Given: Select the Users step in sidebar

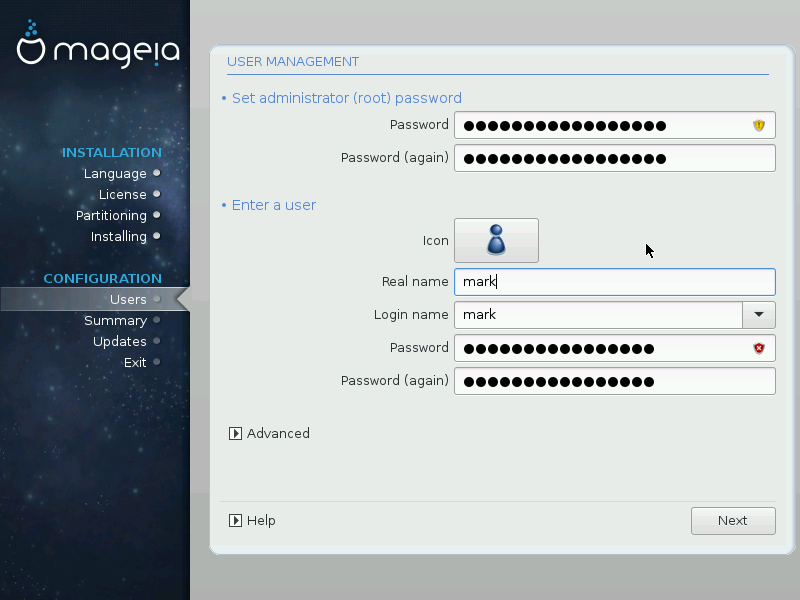Looking at the screenshot, I should pyautogui.click(x=128, y=299).
